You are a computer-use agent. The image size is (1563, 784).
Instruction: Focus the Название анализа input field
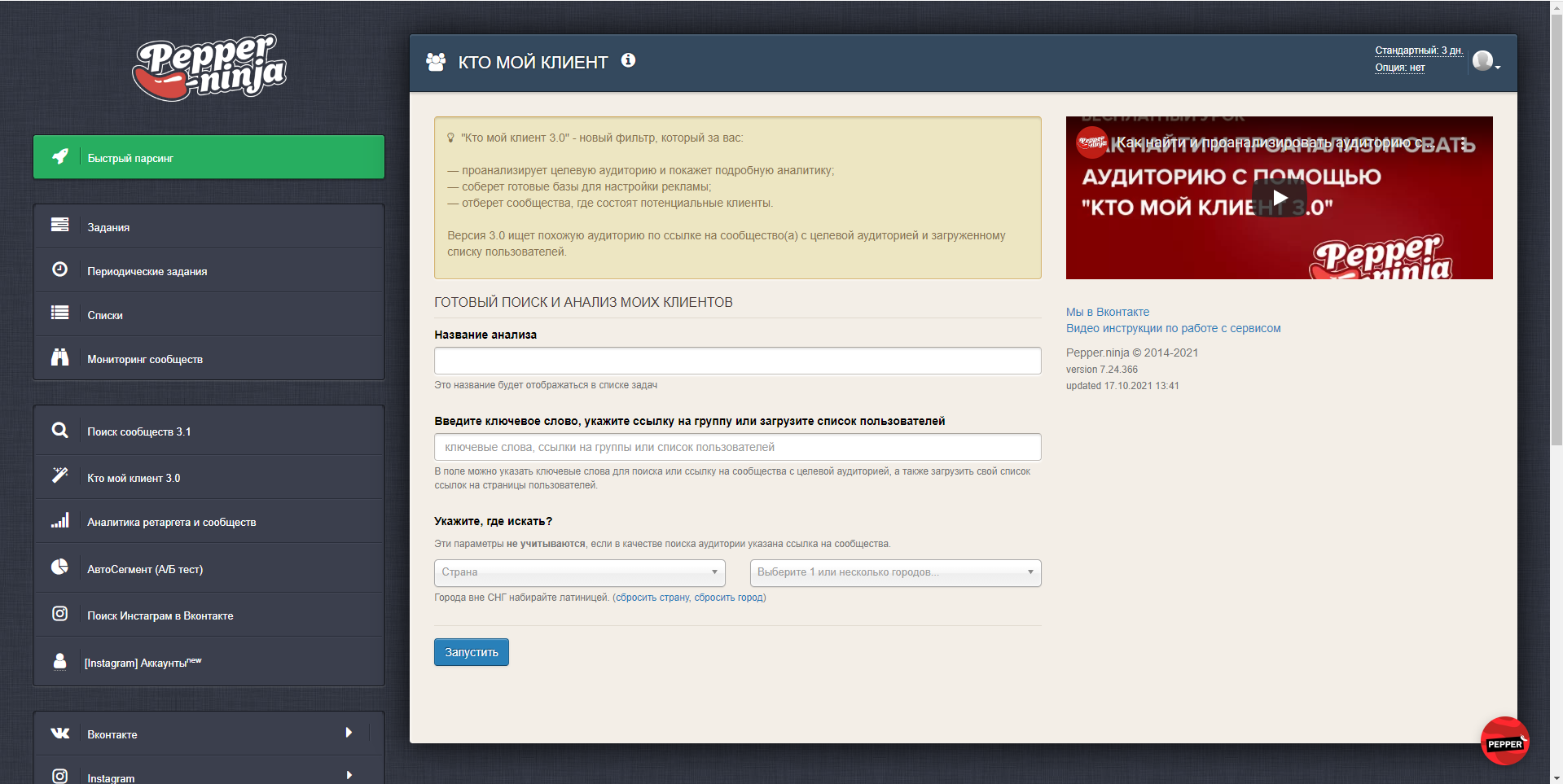[738, 361]
